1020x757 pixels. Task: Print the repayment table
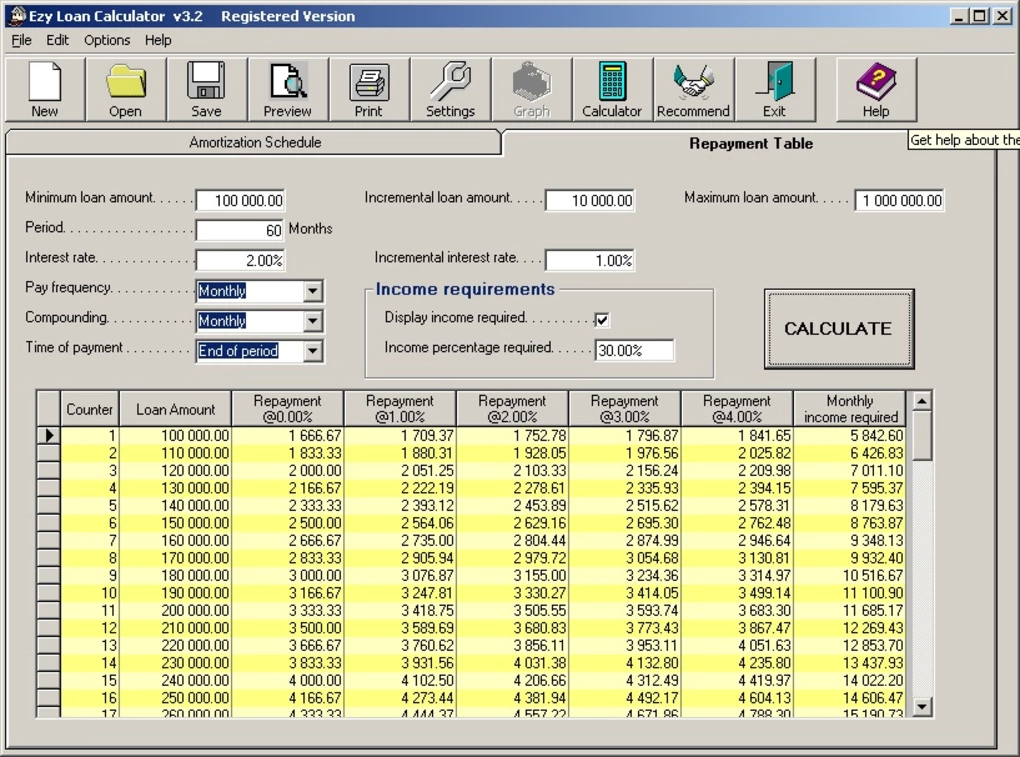click(x=369, y=88)
